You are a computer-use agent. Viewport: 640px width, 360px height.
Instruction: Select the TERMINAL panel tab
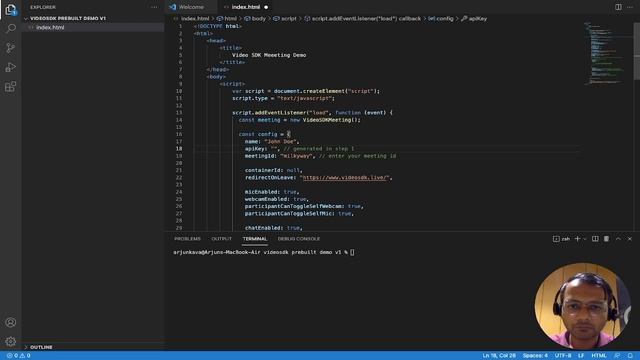(x=255, y=239)
